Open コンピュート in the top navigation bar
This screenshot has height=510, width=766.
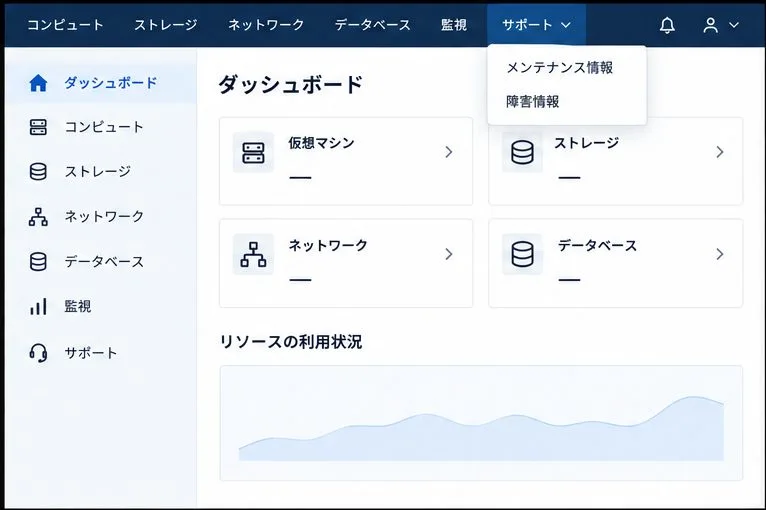pyautogui.click(x=65, y=25)
